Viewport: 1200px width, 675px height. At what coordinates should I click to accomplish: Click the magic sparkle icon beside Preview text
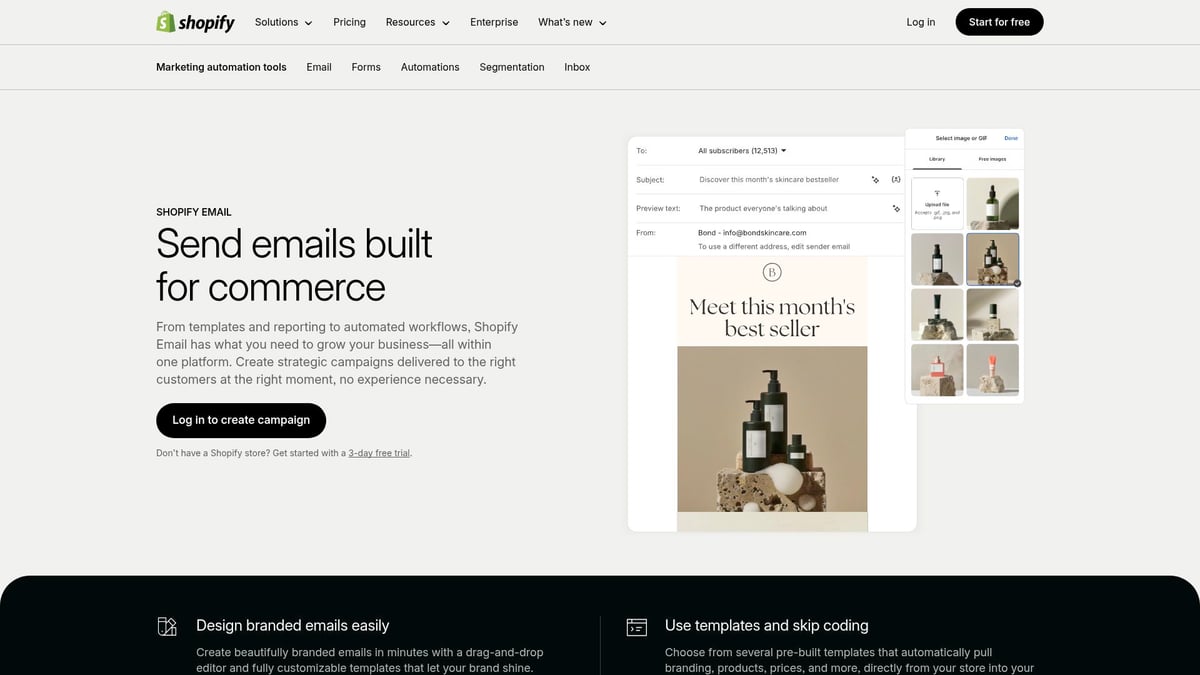coord(896,209)
